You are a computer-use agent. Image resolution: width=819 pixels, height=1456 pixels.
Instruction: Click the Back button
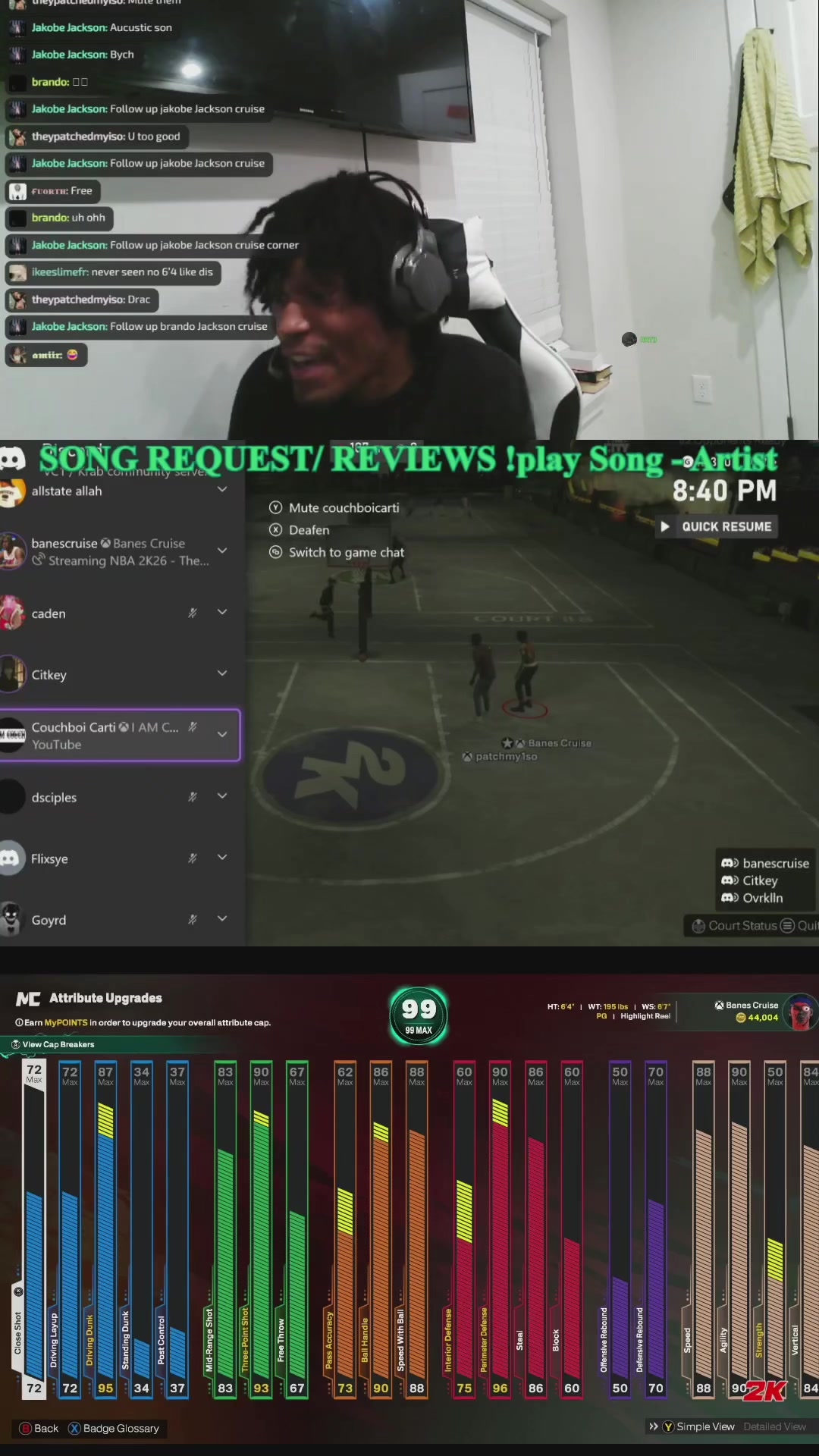[x=39, y=1428]
